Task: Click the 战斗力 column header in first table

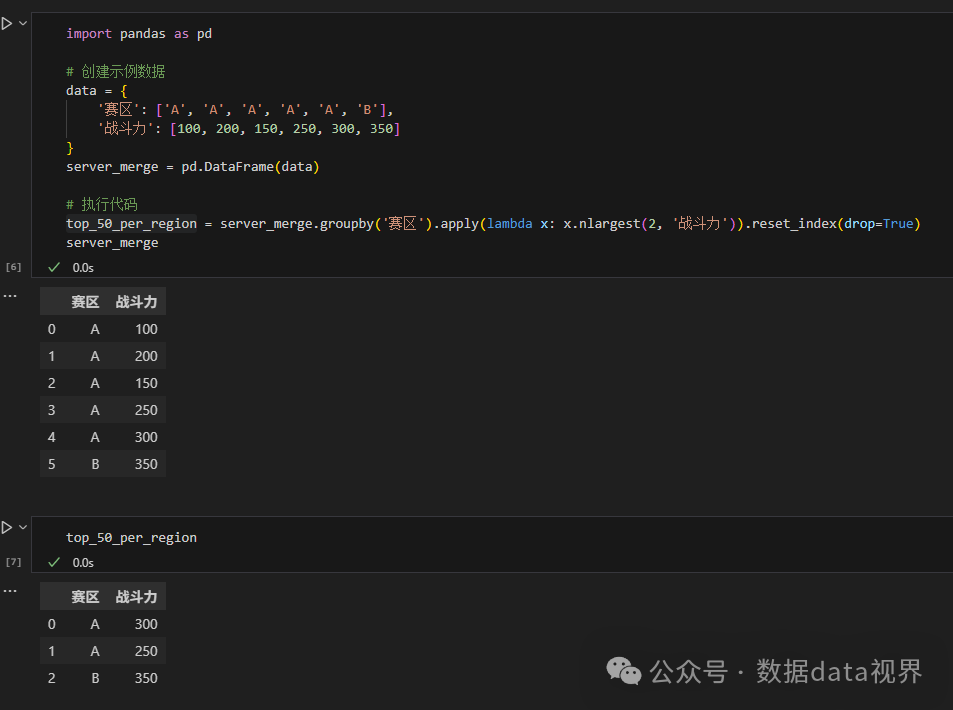Action: point(135,301)
